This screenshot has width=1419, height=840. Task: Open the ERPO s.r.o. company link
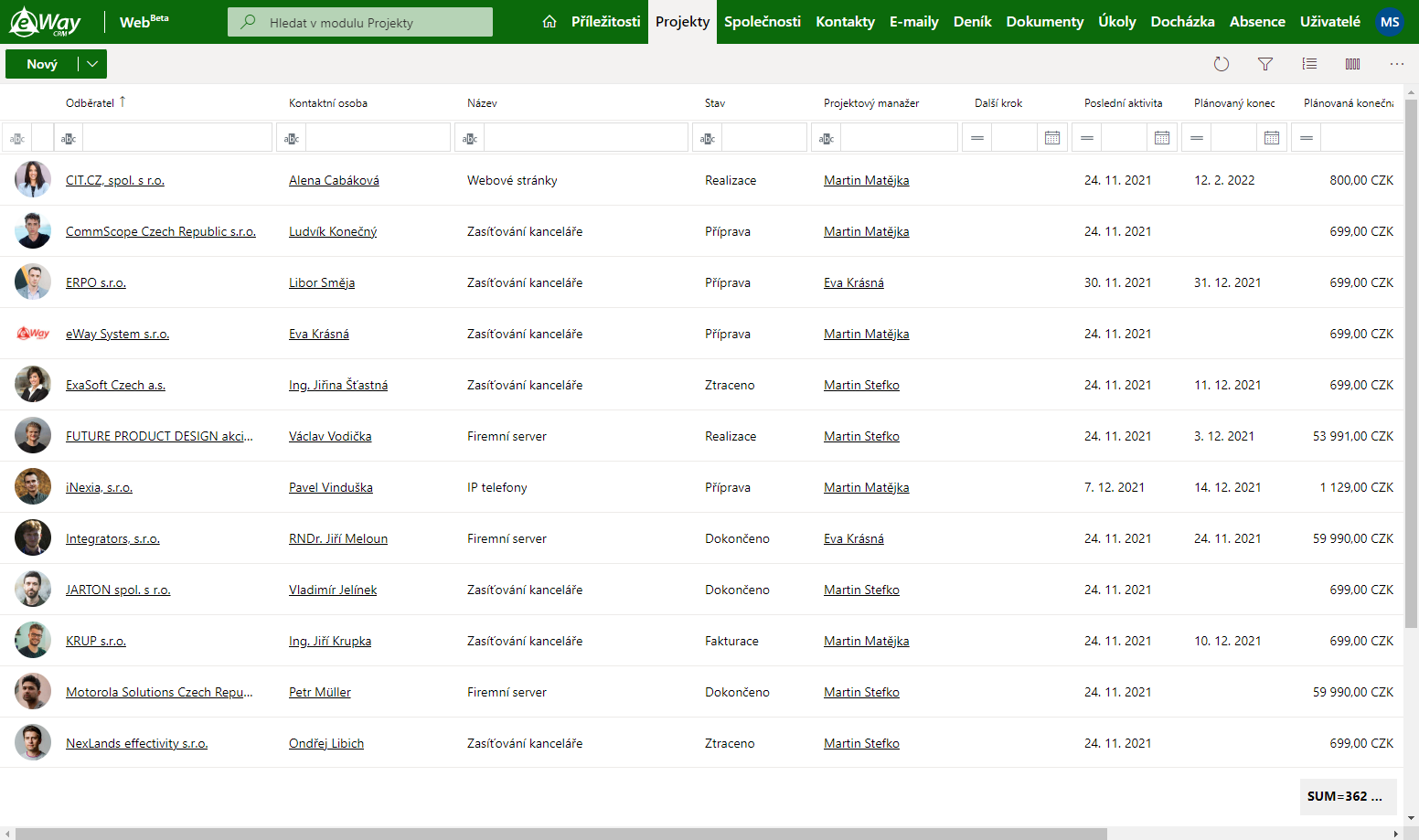coord(96,283)
